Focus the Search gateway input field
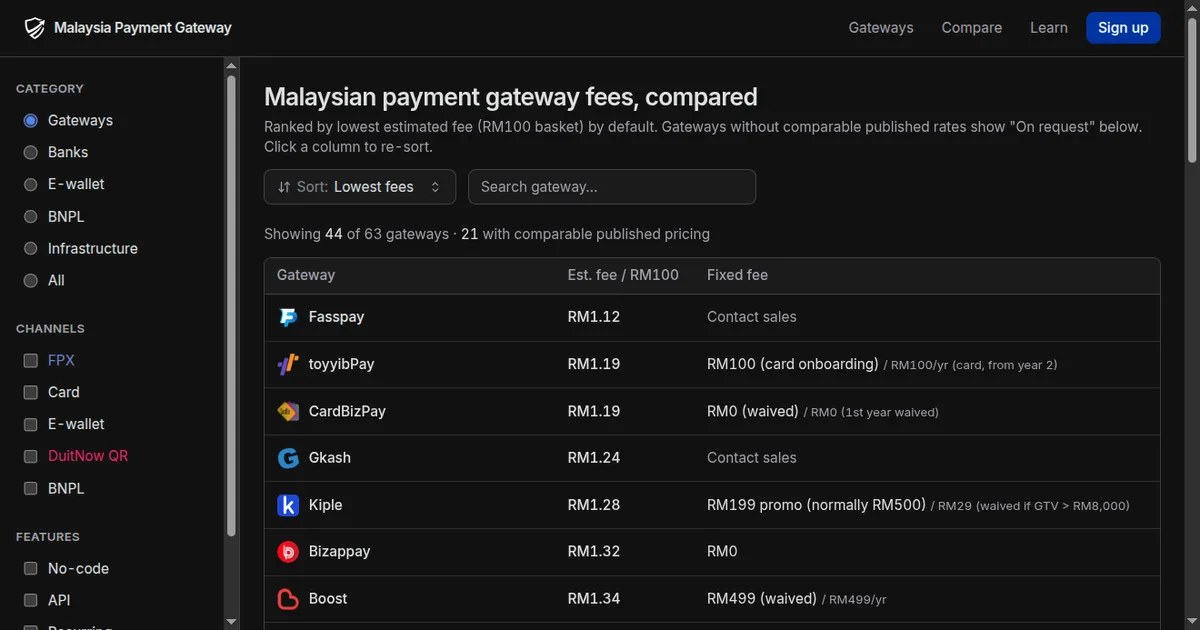Viewport: 1200px width, 630px height. click(612, 187)
